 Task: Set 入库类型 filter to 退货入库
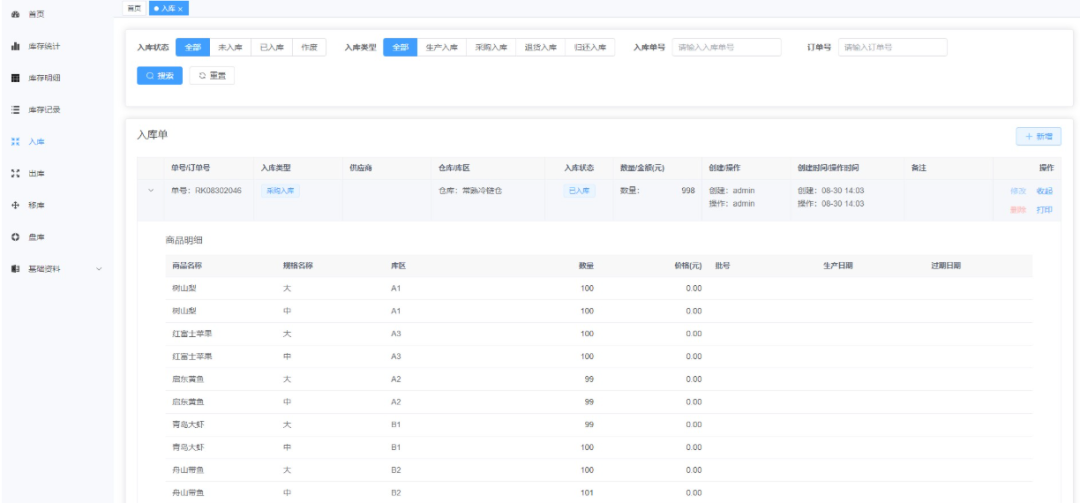pyautogui.click(x=541, y=48)
